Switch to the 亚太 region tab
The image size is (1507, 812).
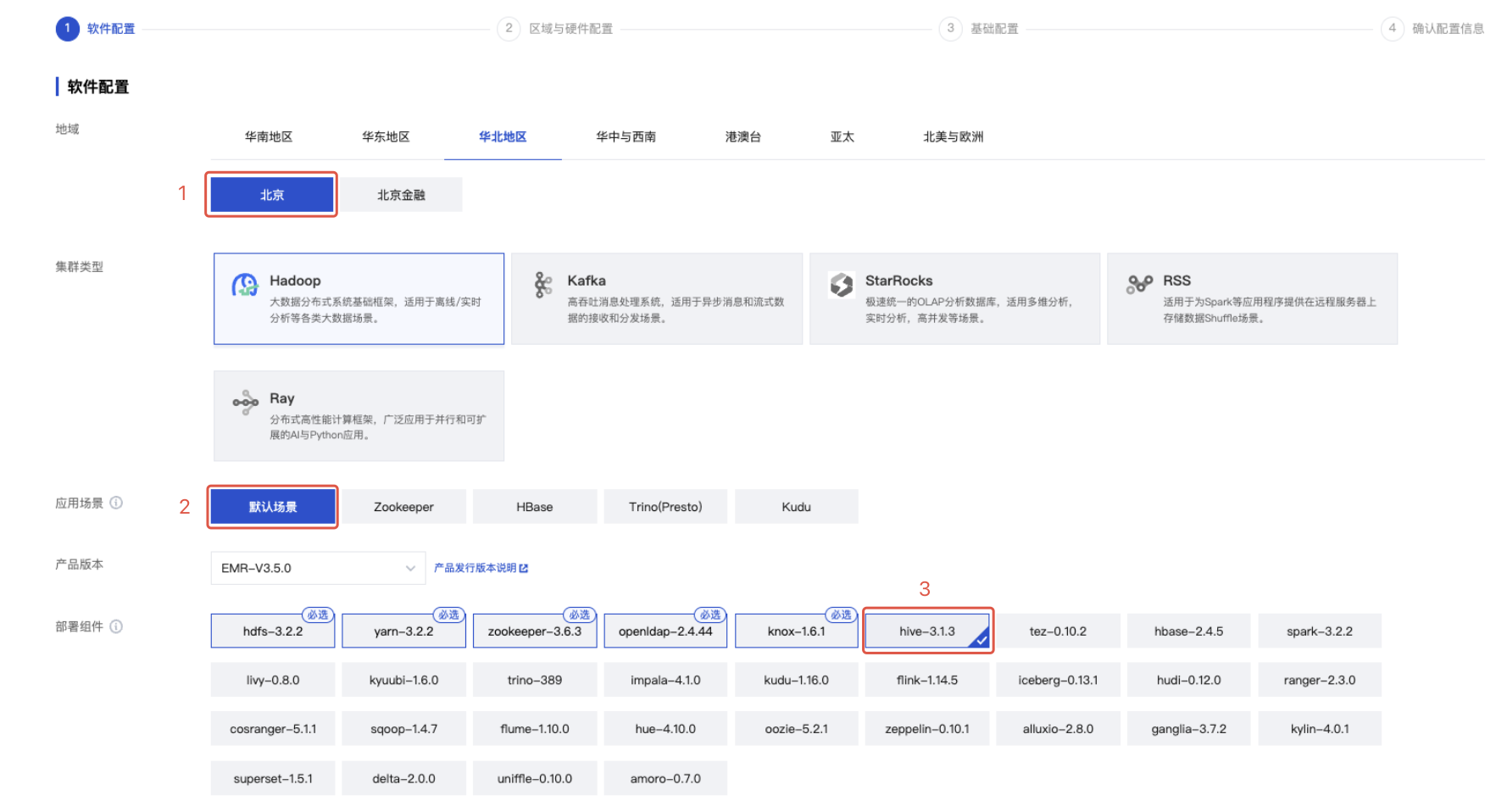[x=842, y=136]
